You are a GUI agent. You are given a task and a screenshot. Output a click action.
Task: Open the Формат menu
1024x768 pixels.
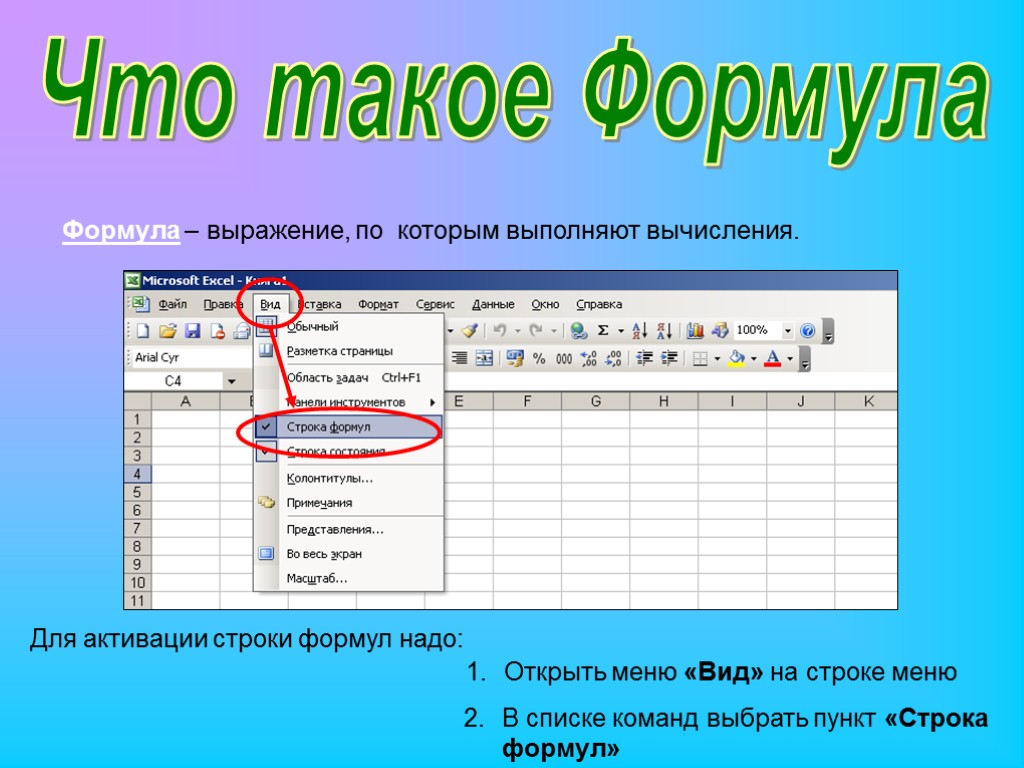pyautogui.click(x=378, y=304)
